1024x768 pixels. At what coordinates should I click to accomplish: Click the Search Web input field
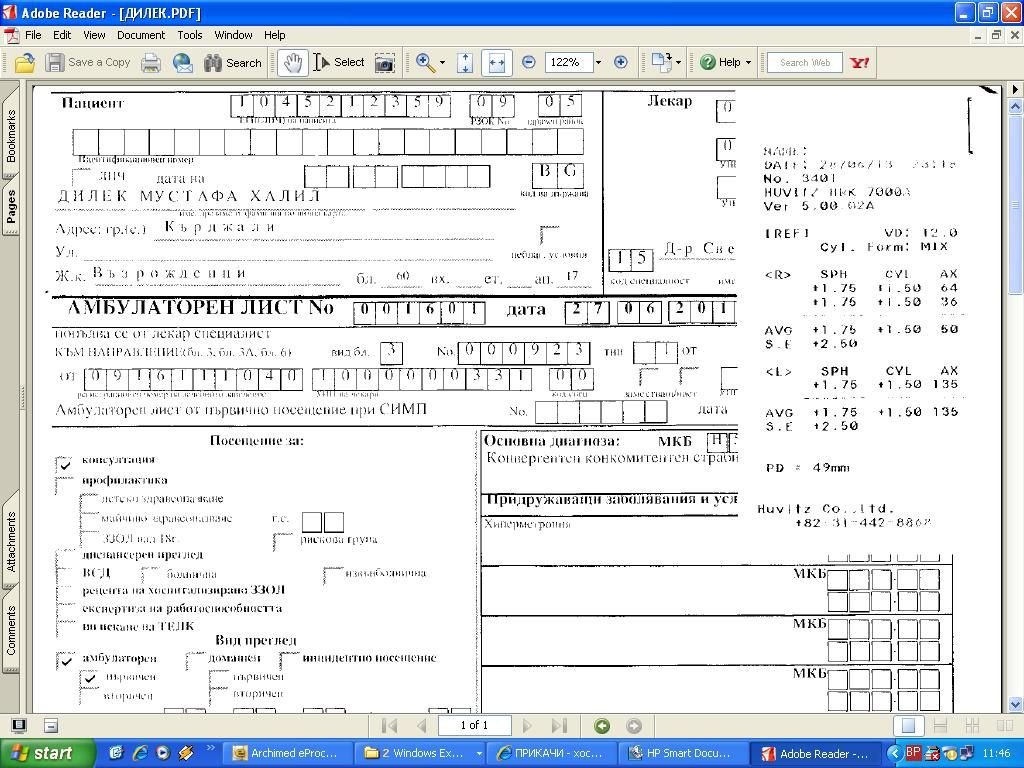point(805,62)
